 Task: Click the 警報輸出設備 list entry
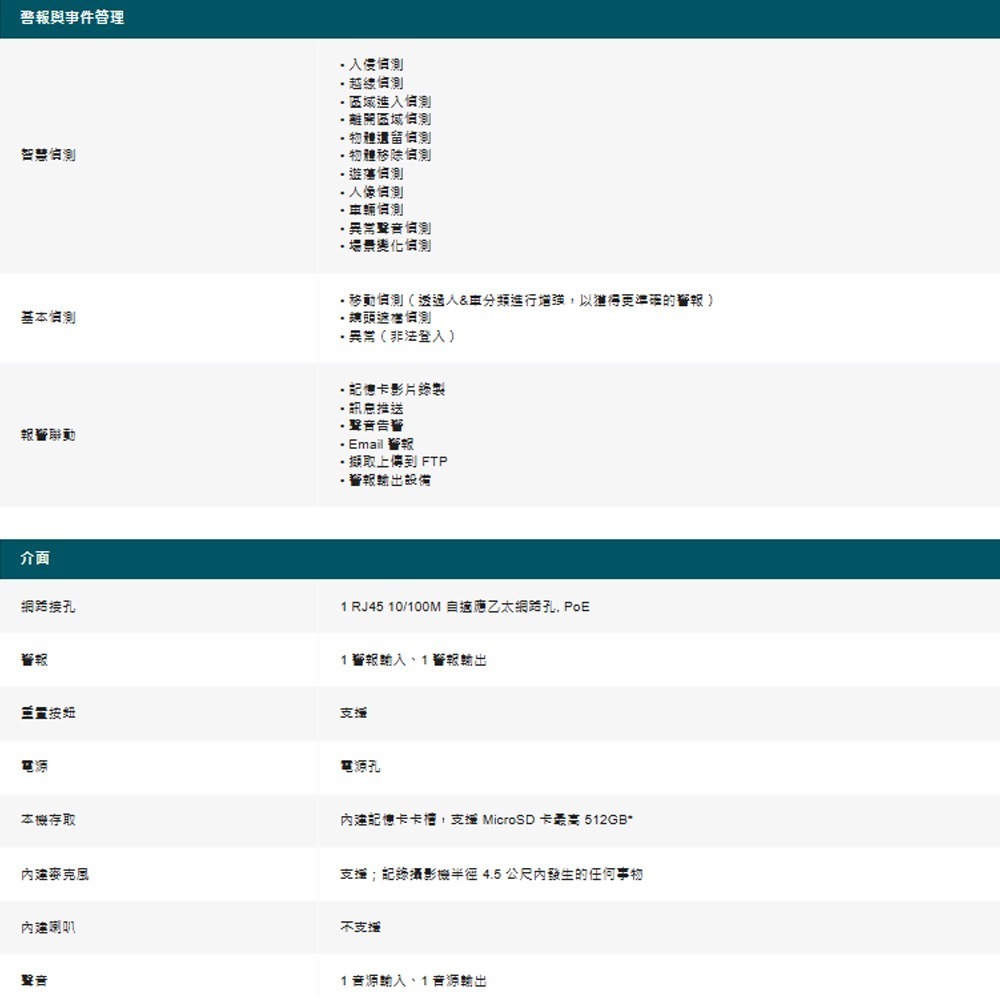click(390, 480)
